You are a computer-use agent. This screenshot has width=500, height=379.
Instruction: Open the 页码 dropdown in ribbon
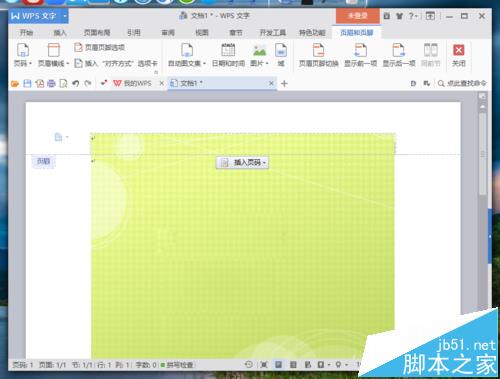tap(23, 55)
